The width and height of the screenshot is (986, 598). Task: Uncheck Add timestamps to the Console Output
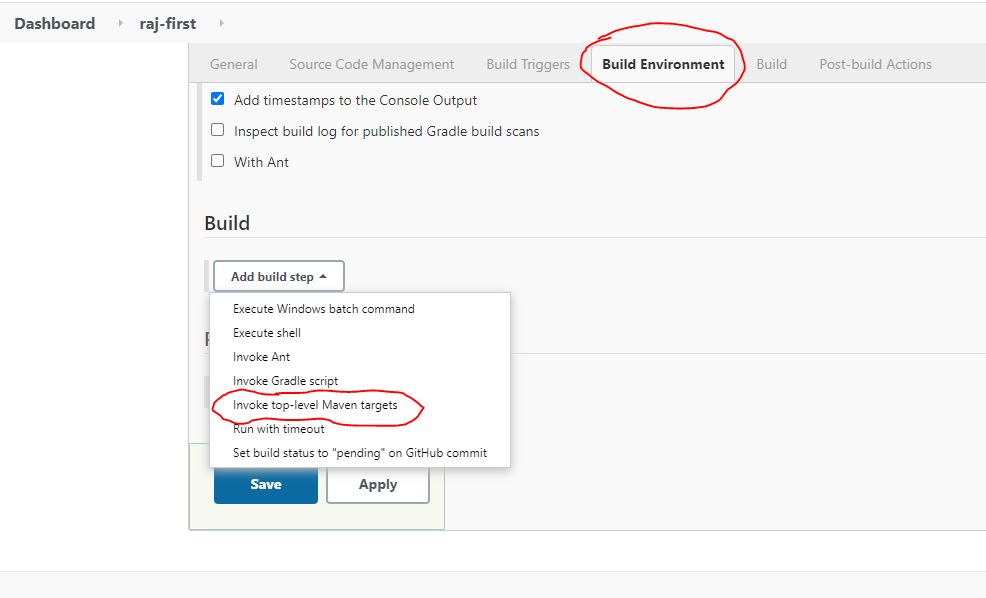click(218, 99)
